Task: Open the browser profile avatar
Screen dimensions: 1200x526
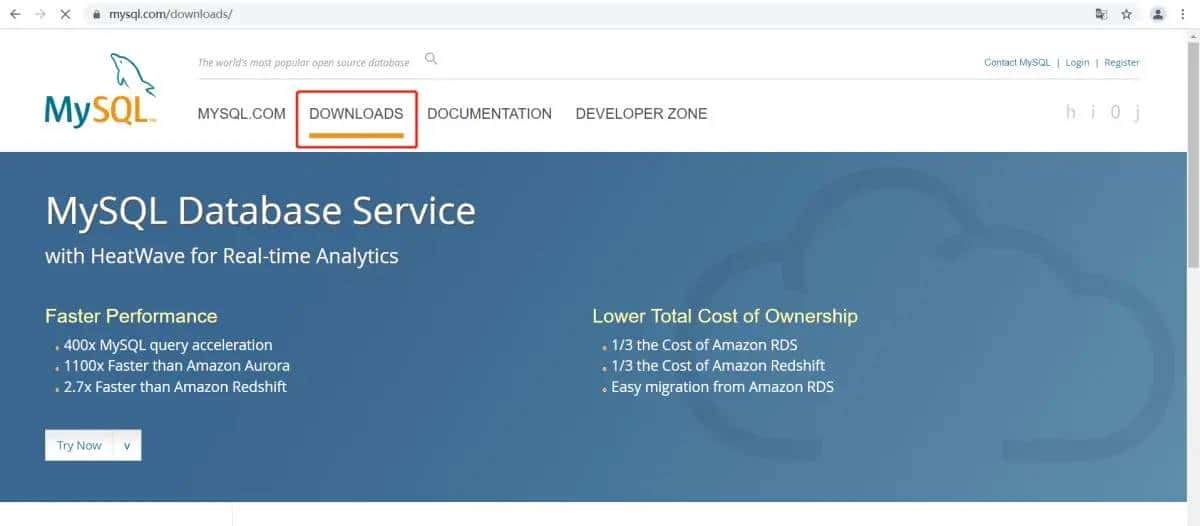Action: [x=1158, y=15]
